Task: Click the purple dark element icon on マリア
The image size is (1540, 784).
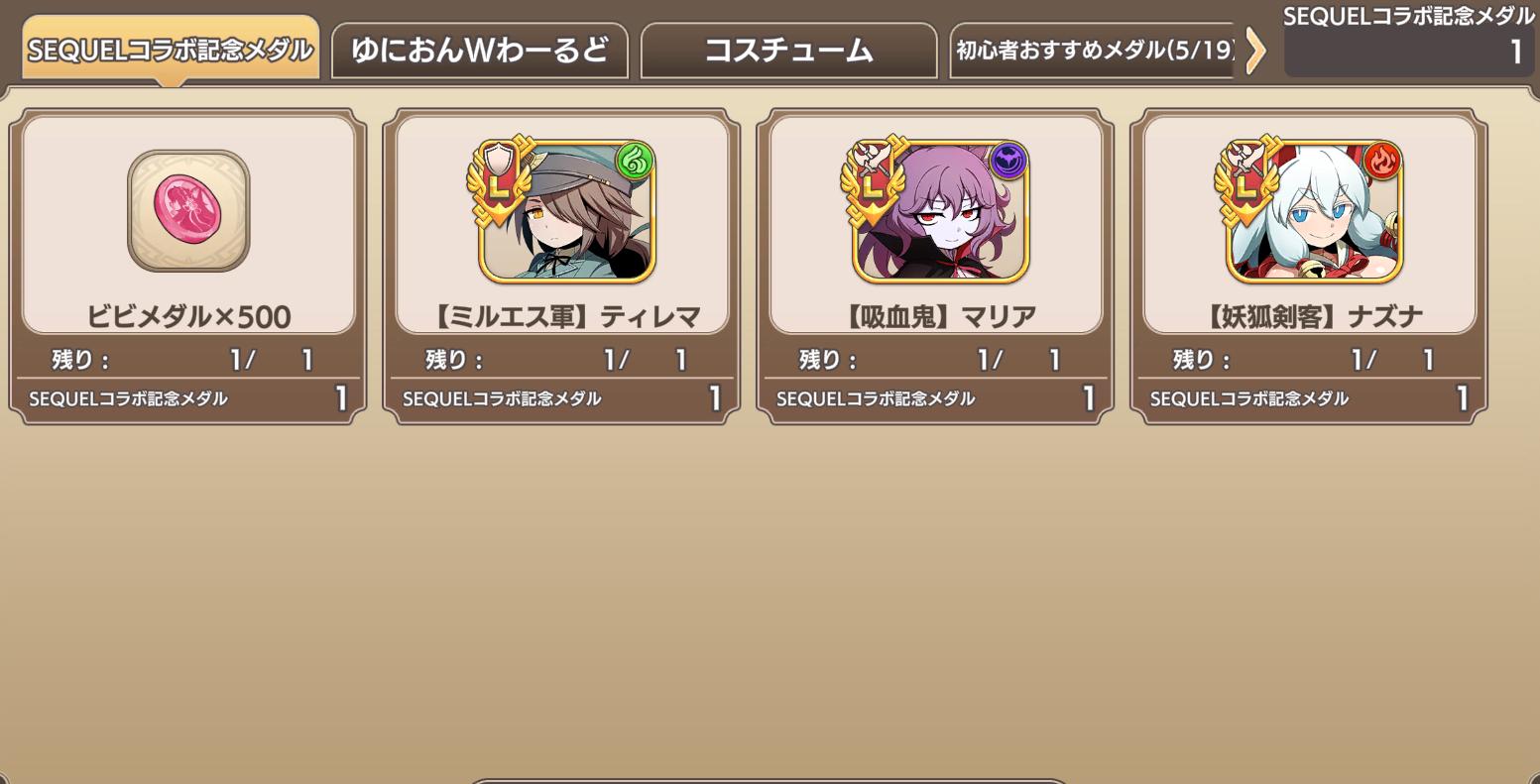Action: (1007, 160)
